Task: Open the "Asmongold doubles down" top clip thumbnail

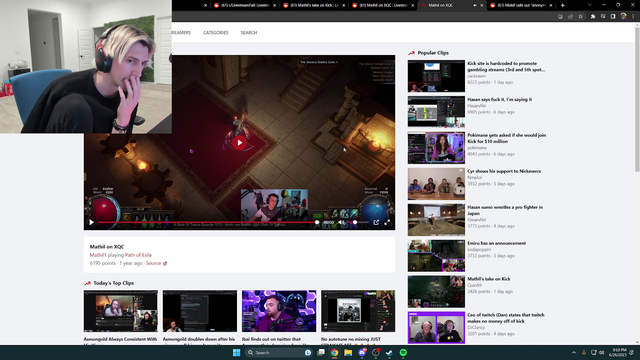Action: [x=200, y=311]
